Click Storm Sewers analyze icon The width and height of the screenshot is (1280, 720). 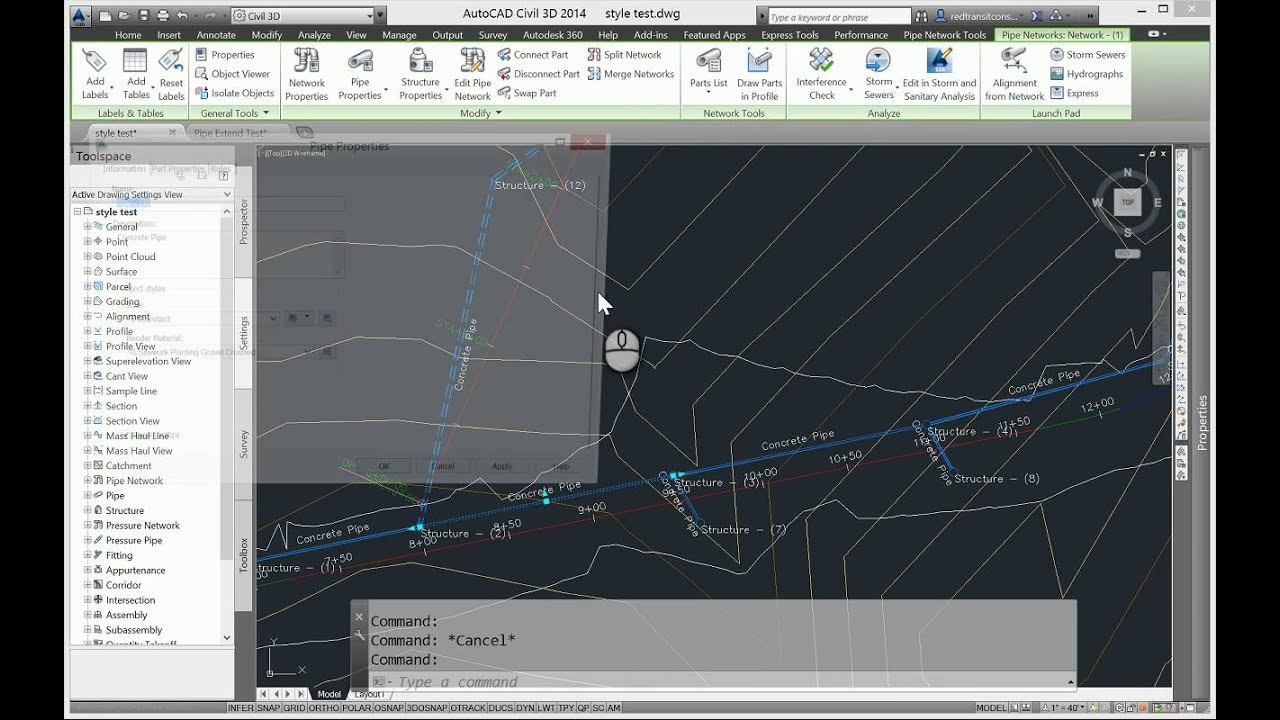point(878,73)
